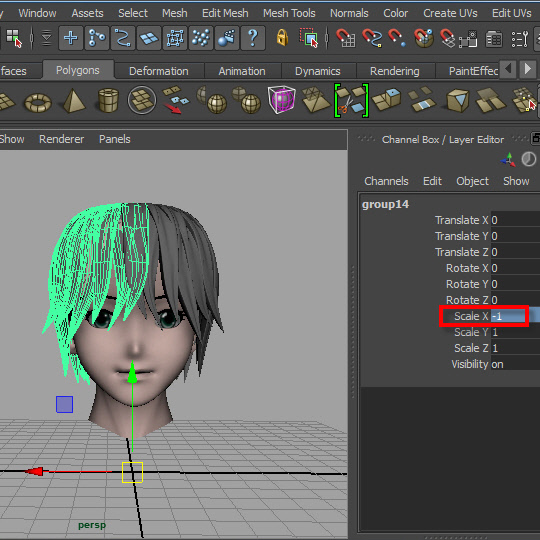Click the two-spheres shelf icon beside the red arrow
This screenshot has width=540, height=540.
[211, 100]
